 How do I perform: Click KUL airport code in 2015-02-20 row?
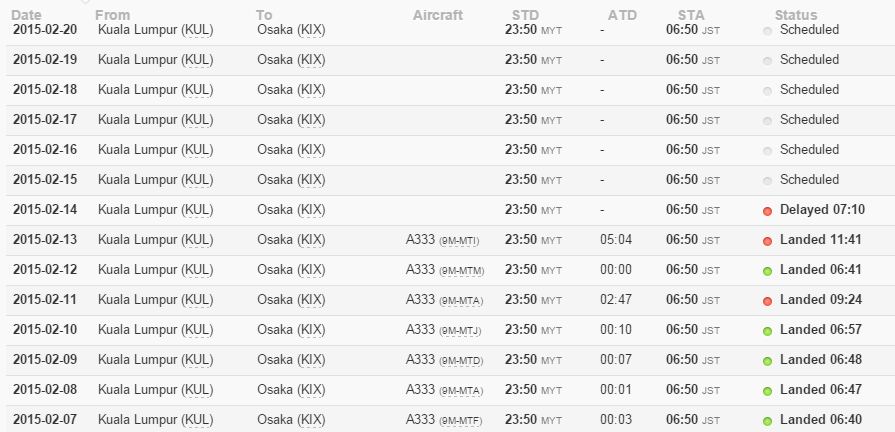point(197,30)
